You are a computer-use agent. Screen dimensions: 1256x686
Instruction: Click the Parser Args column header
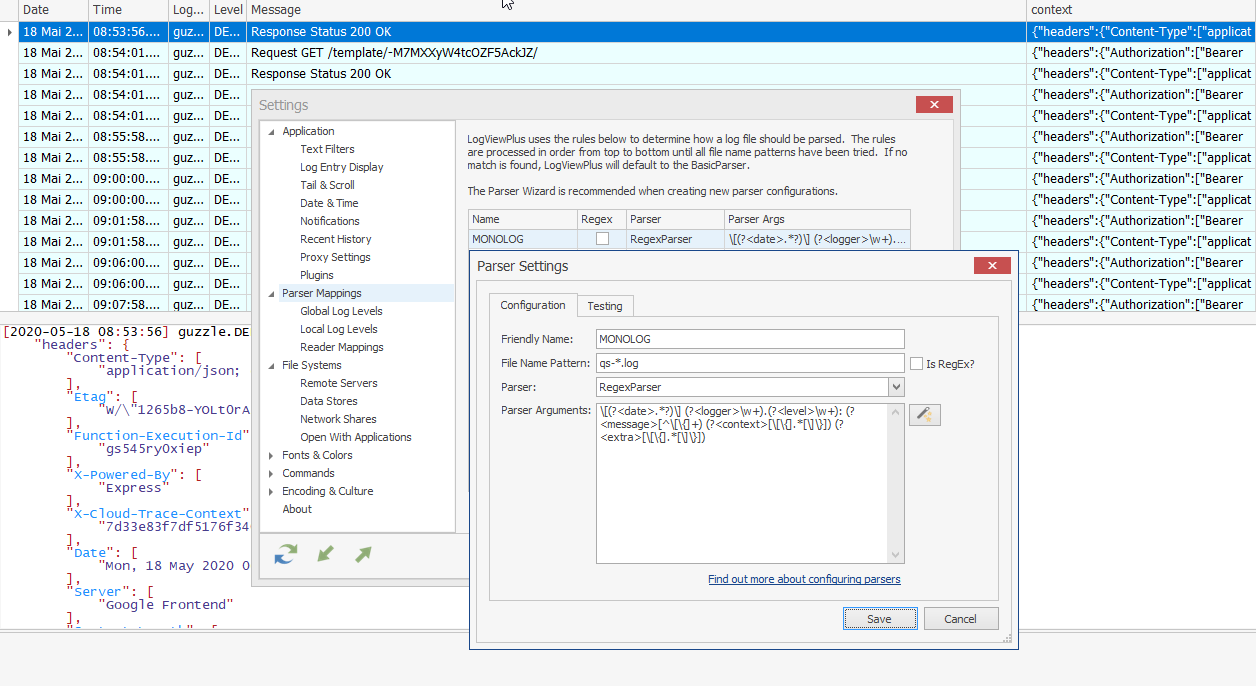[817, 219]
